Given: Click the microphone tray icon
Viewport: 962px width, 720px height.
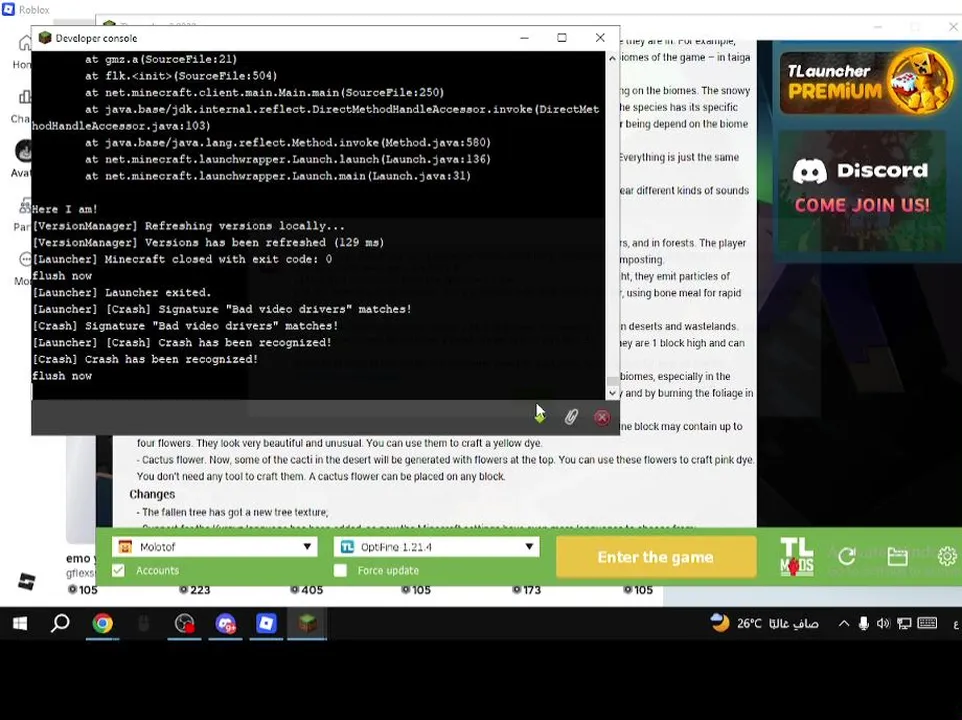Looking at the screenshot, I should [863, 624].
